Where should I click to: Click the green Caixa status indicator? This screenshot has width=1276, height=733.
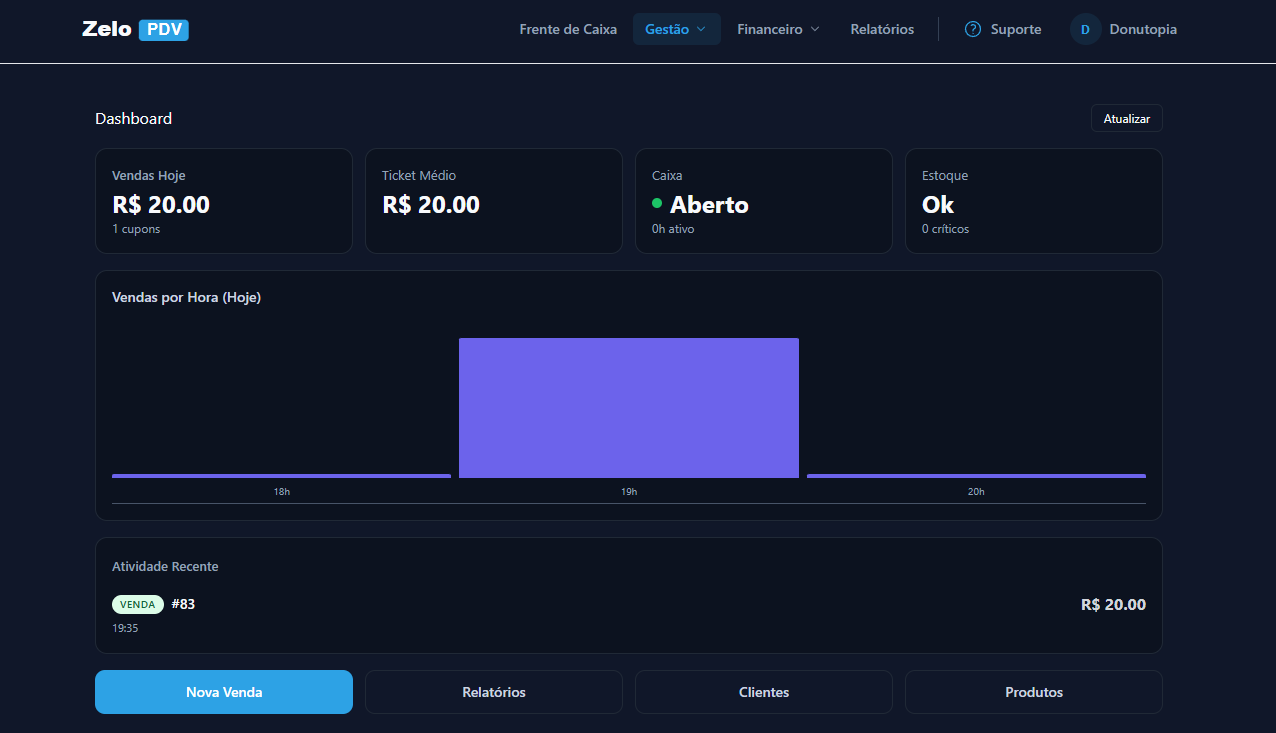[658, 204]
